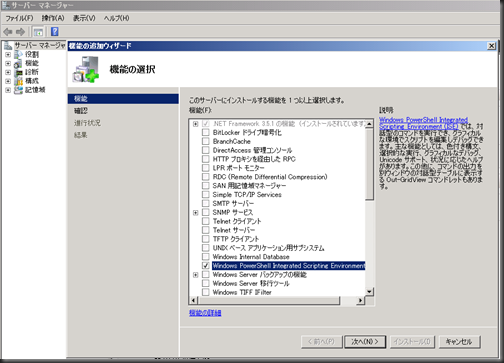Enable Telnet クライアント checkbox
Screen dimensions: 504x363
tap(206, 221)
